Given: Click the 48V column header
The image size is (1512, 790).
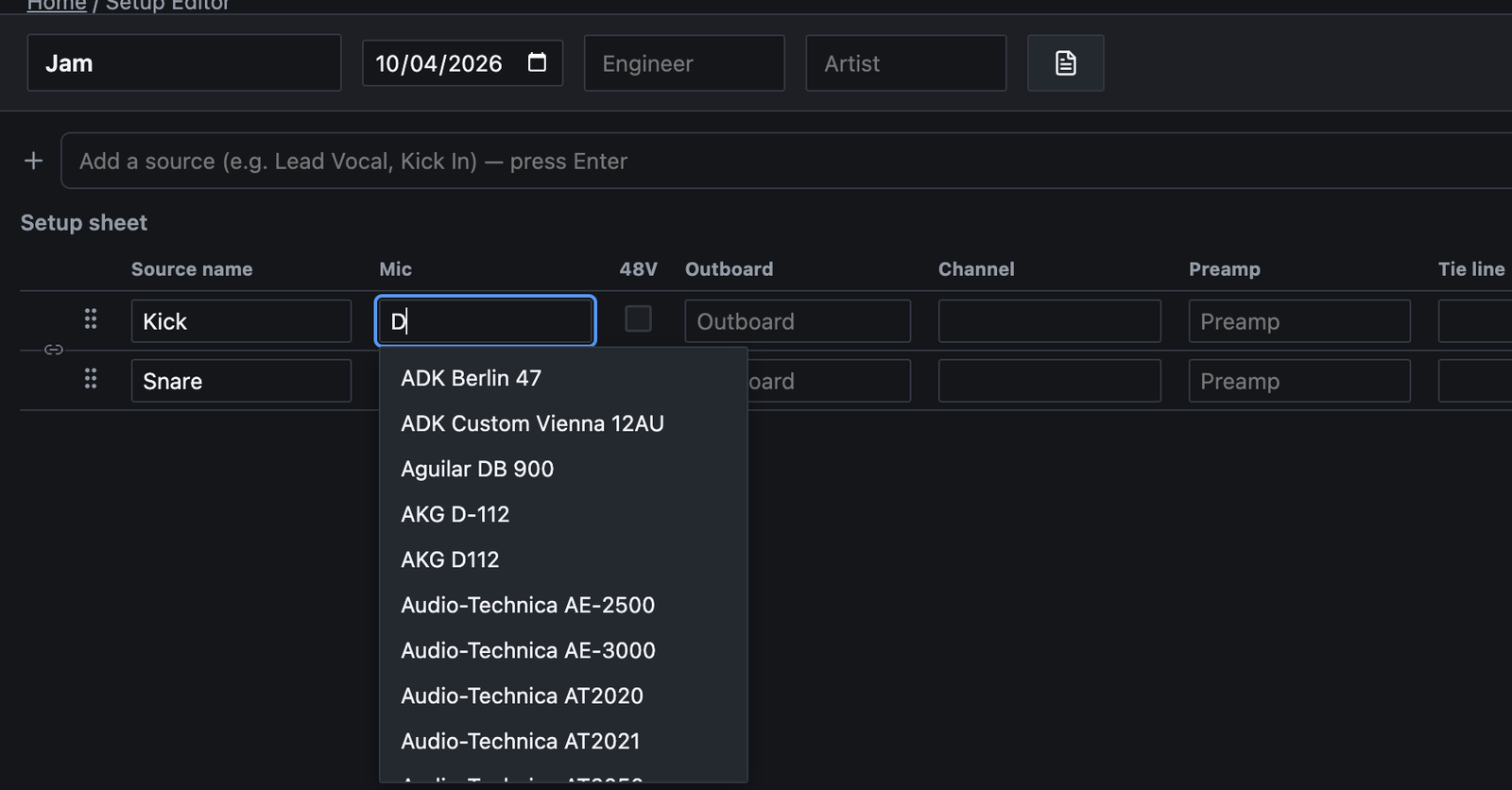Looking at the screenshot, I should [x=638, y=269].
